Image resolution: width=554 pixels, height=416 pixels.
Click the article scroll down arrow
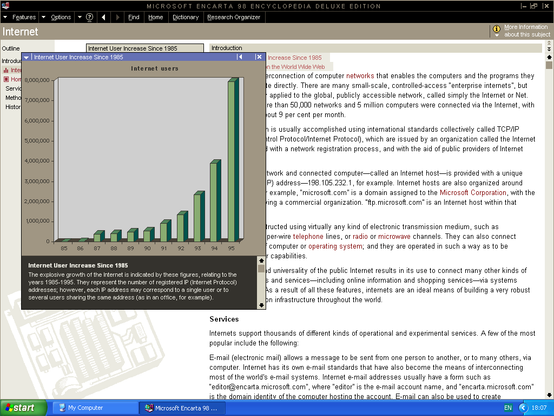[549, 395]
